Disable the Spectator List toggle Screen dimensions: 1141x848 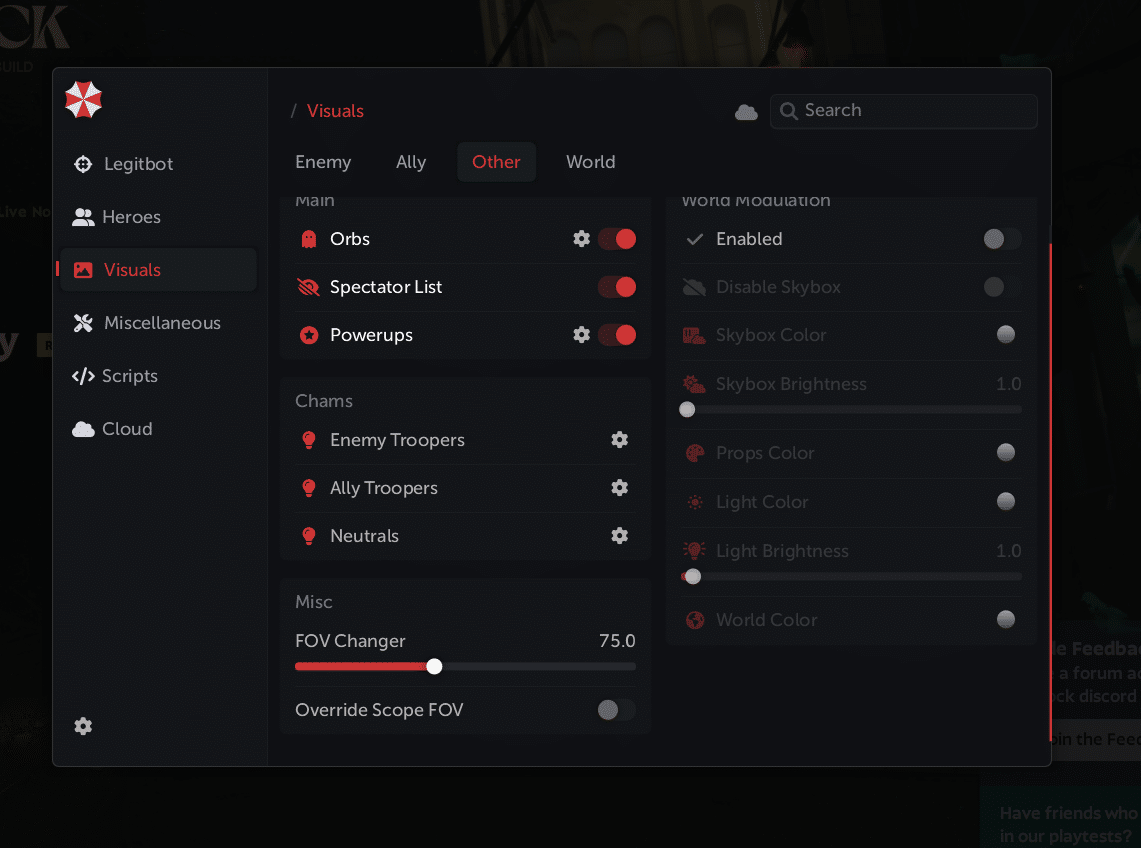617,287
